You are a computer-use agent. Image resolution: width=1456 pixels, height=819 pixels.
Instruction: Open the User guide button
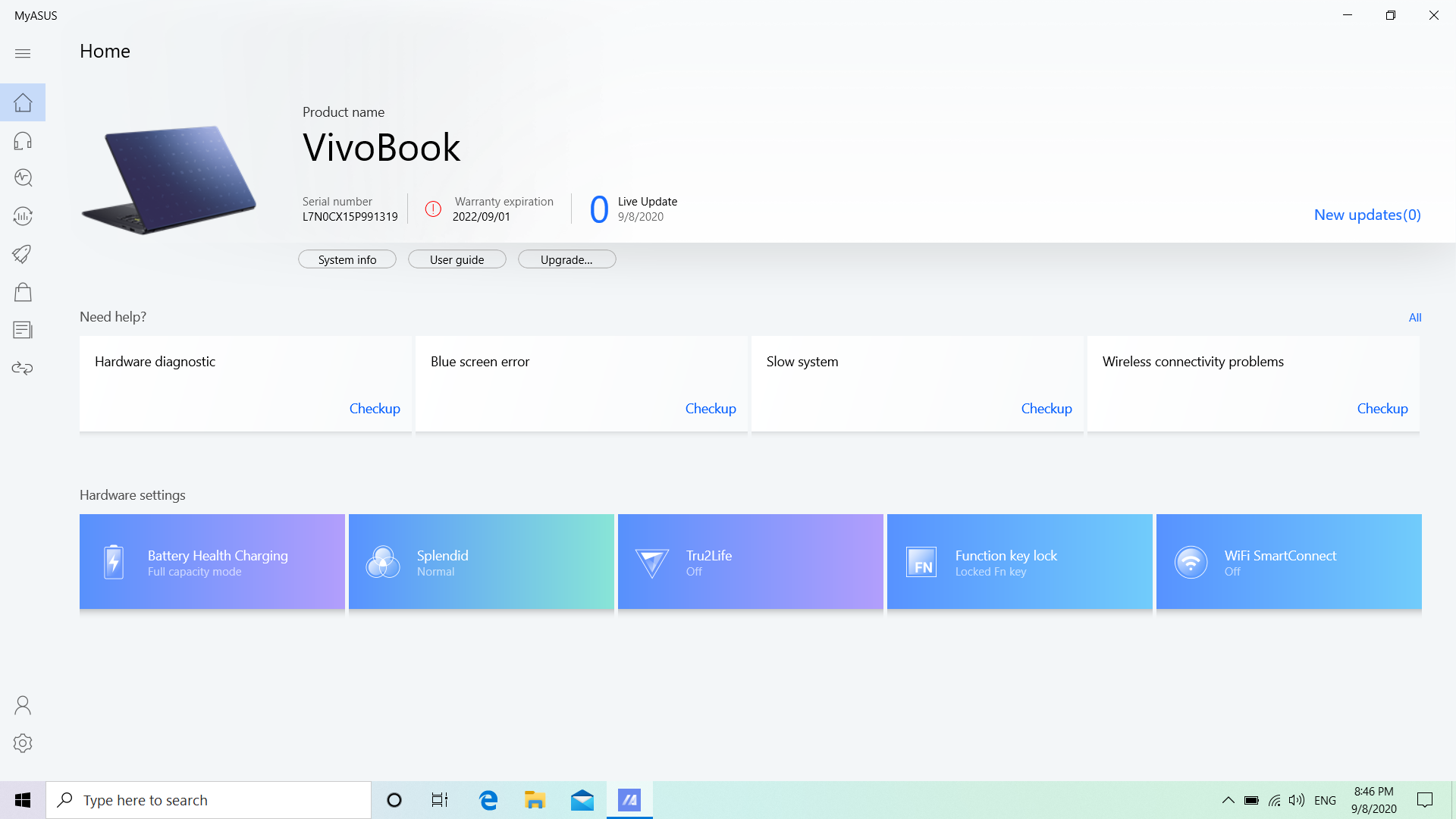pos(457,259)
